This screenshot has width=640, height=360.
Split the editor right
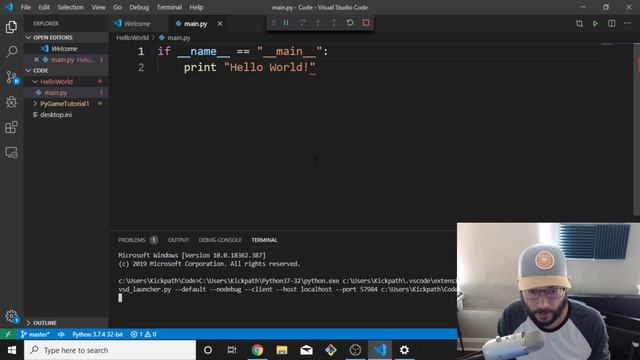click(x=611, y=24)
